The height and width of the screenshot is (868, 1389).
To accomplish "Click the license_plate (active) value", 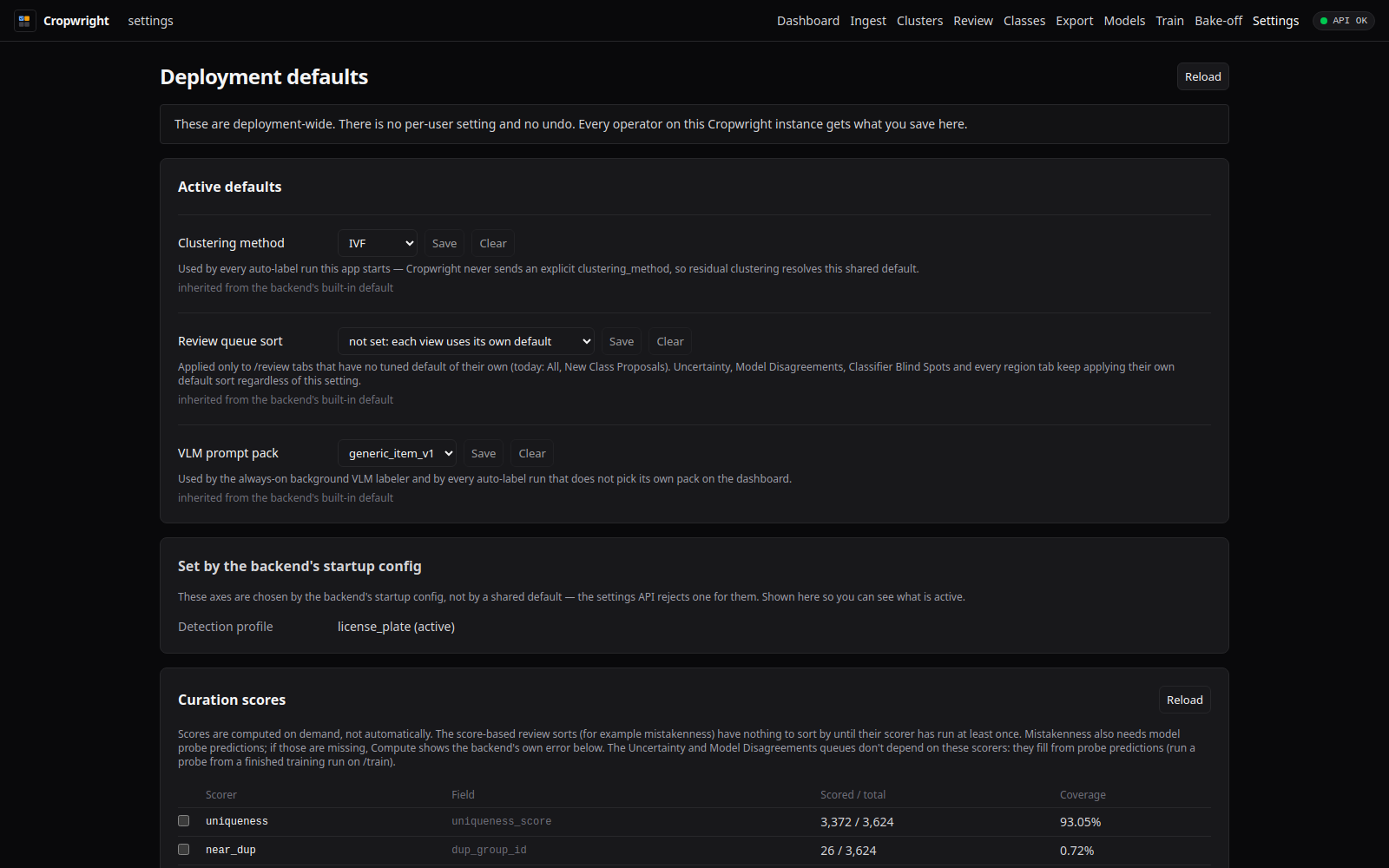I will click(x=396, y=627).
